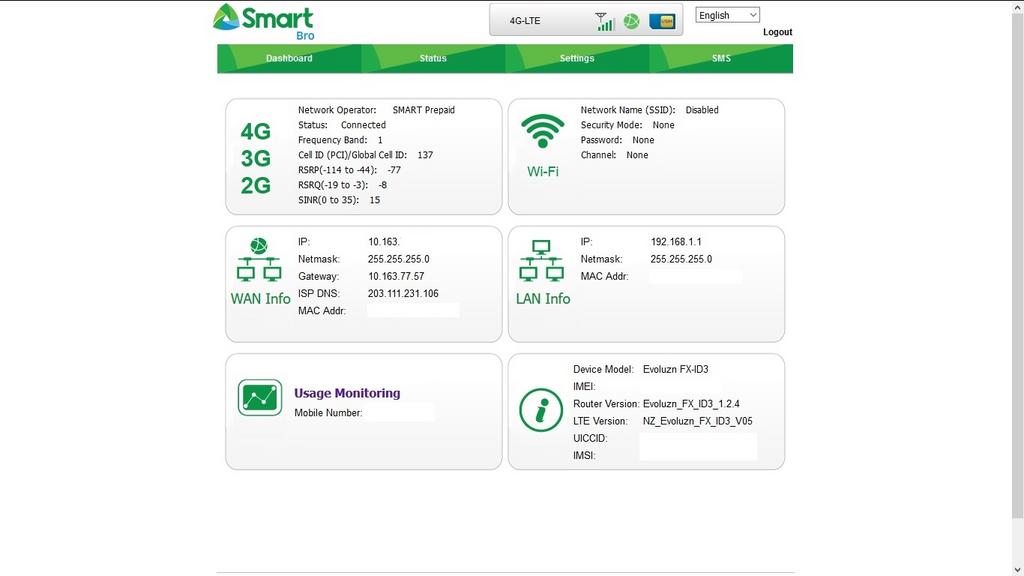
Task: Click the 'Mobile Number:' label
Action: tap(328, 413)
